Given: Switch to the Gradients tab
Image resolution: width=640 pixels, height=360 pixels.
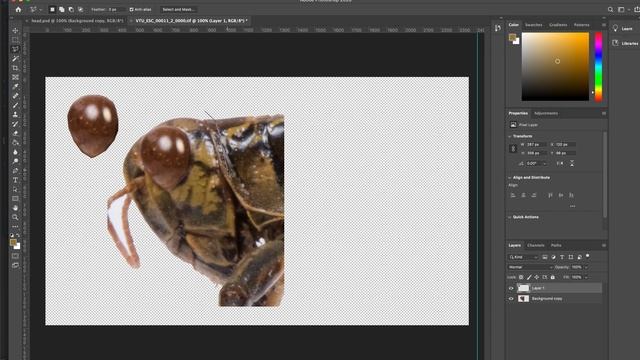Looking at the screenshot, I should click(558, 25).
